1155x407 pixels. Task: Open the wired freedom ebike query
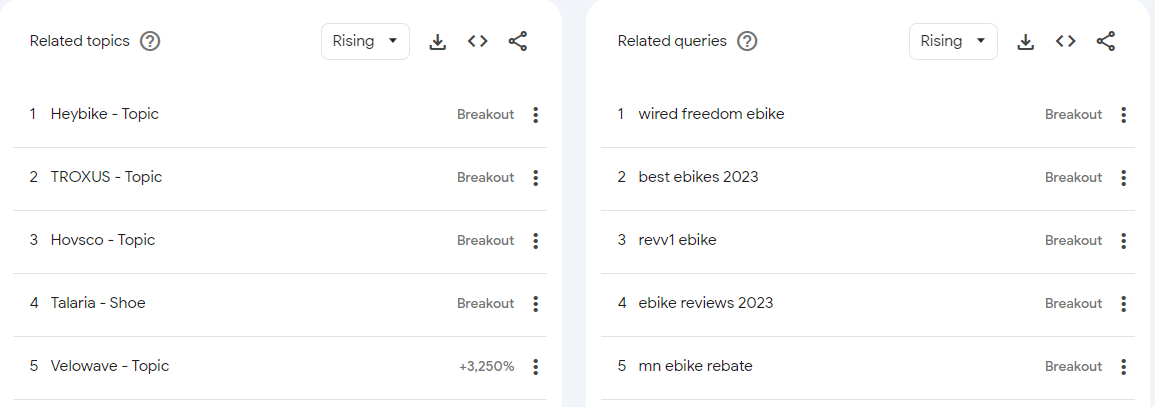click(x=711, y=114)
